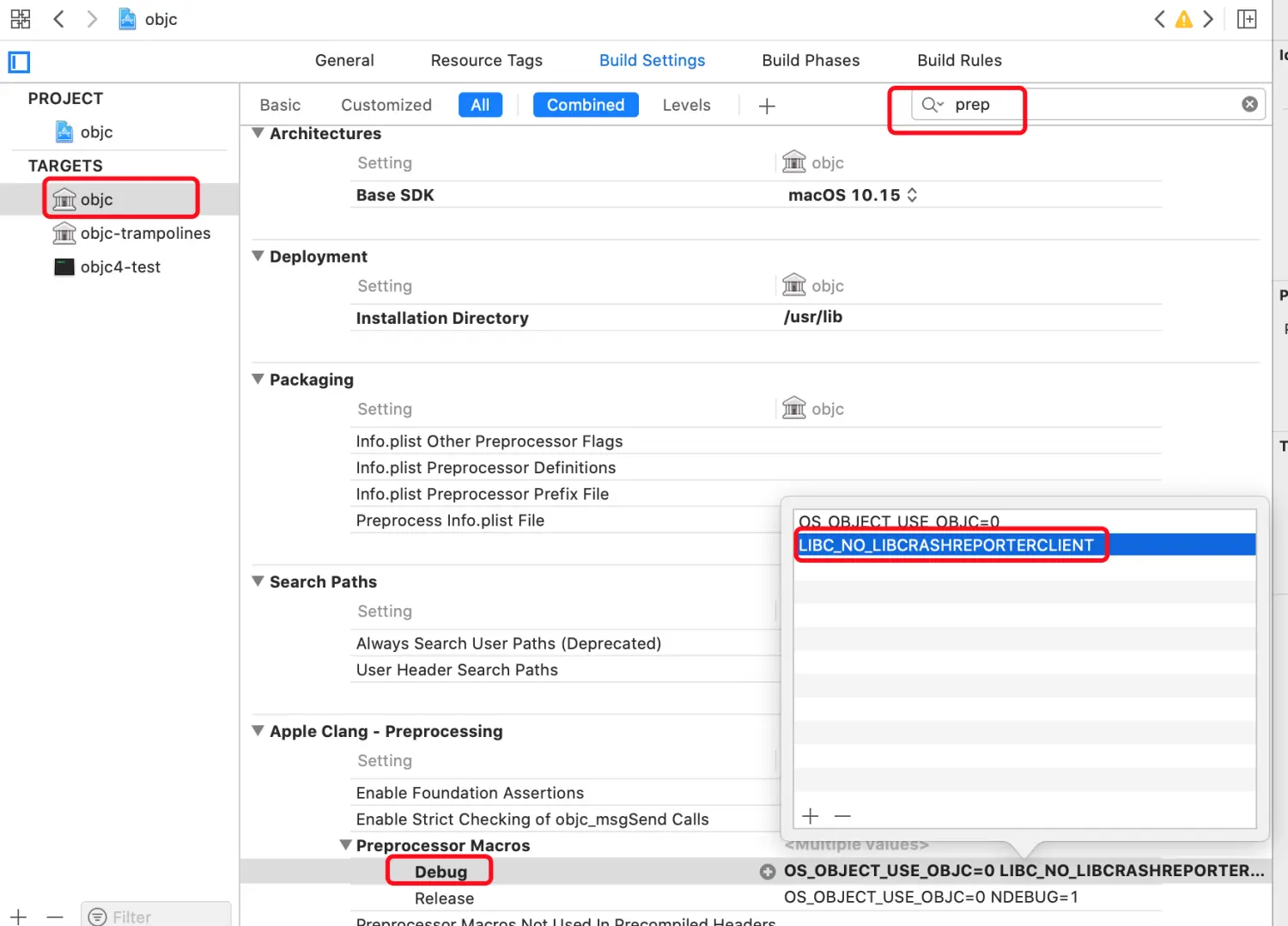
Task: Clear the search field text
Action: pos(1249,104)
